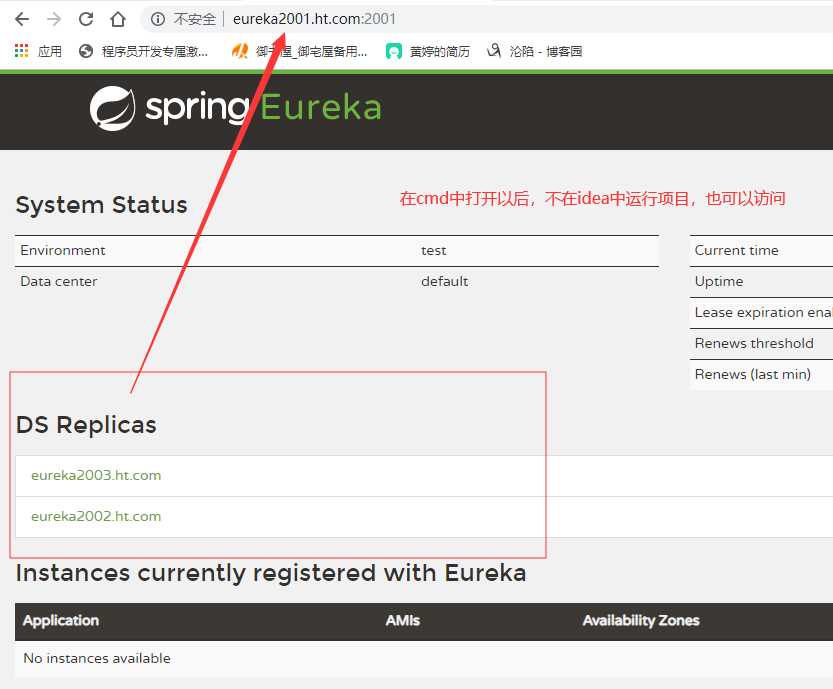Click the Availability Zones column header

[x=641, y=620]
